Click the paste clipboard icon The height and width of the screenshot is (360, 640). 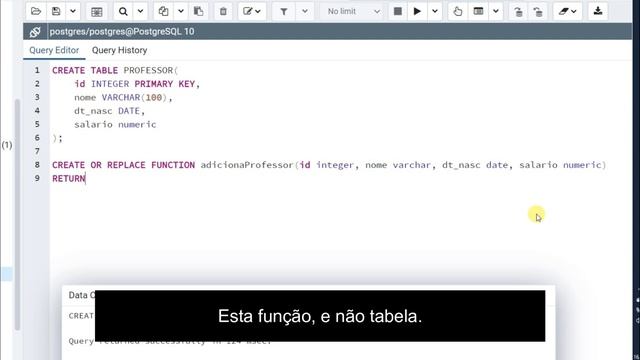pyautogui.click(x=198, y=11)
